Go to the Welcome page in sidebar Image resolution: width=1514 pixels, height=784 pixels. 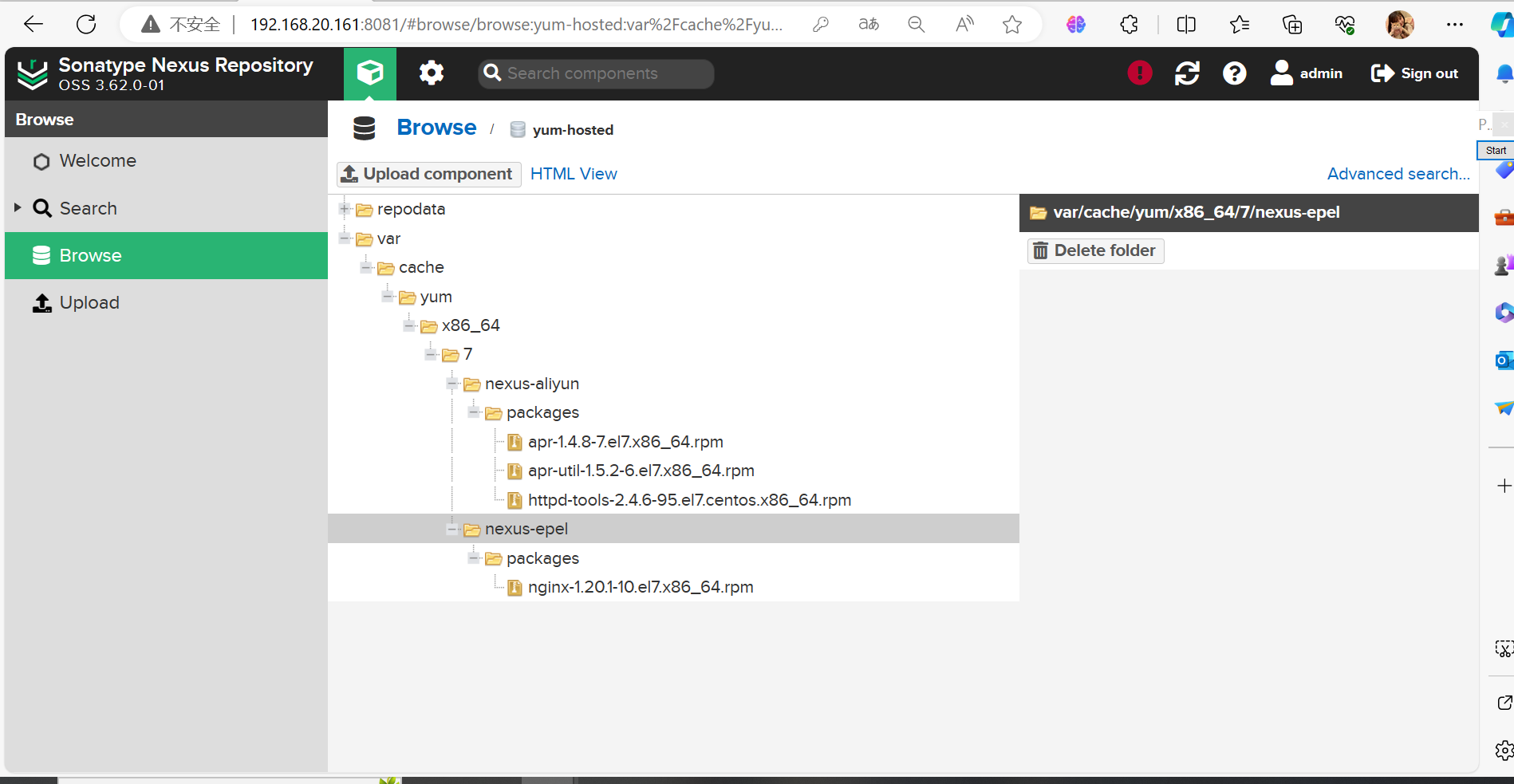click(166, 161)
